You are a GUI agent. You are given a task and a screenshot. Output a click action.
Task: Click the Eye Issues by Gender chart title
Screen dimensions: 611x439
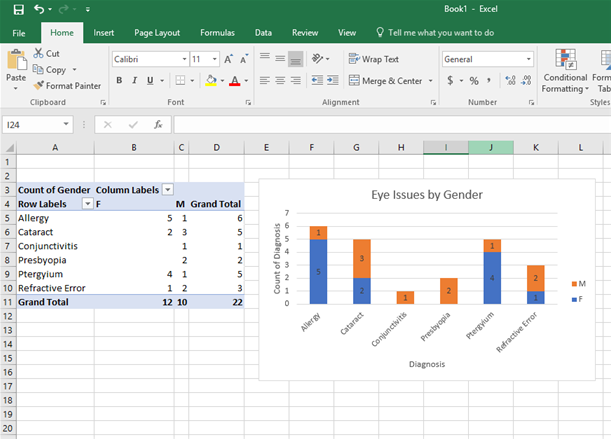(x=426, y=195)
